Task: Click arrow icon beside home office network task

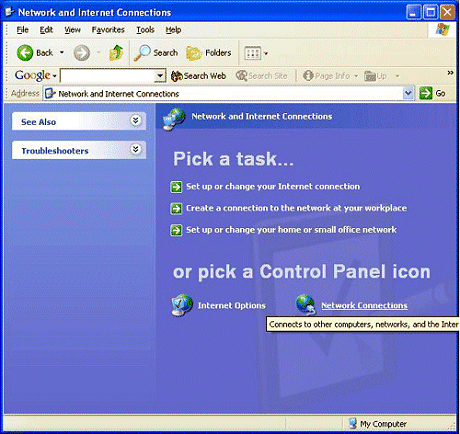Action: [x=176, y=230]
